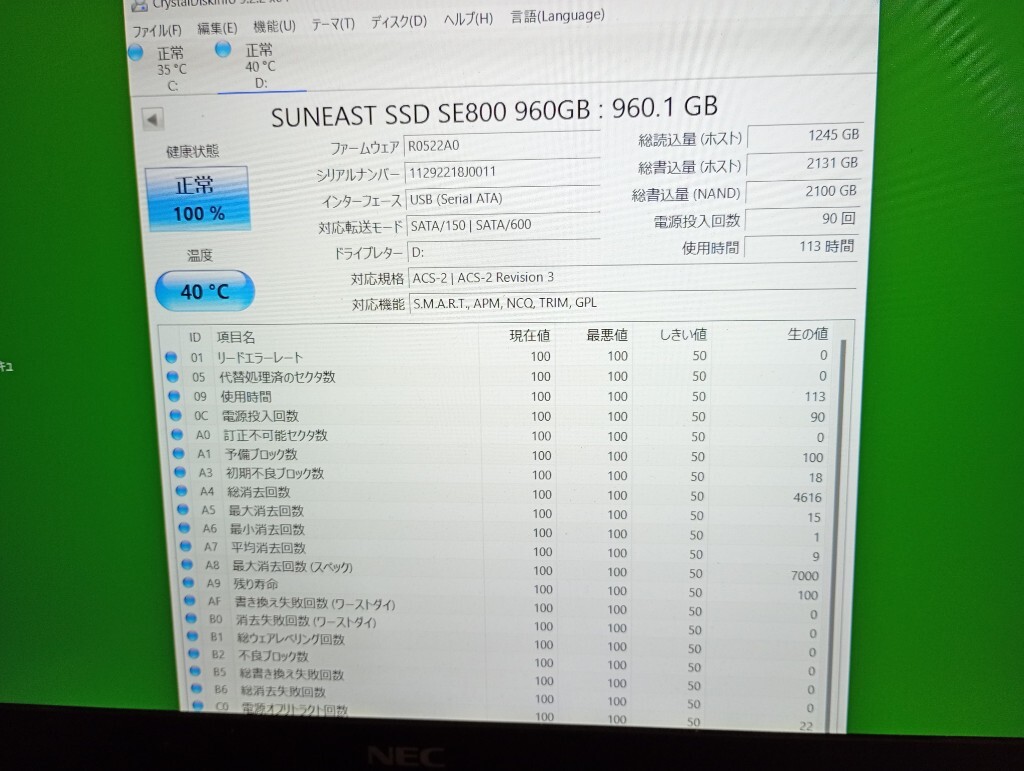
Task: Click the status dot for row 05 代替処理済のセクタ数
Action: pos(172,377)
